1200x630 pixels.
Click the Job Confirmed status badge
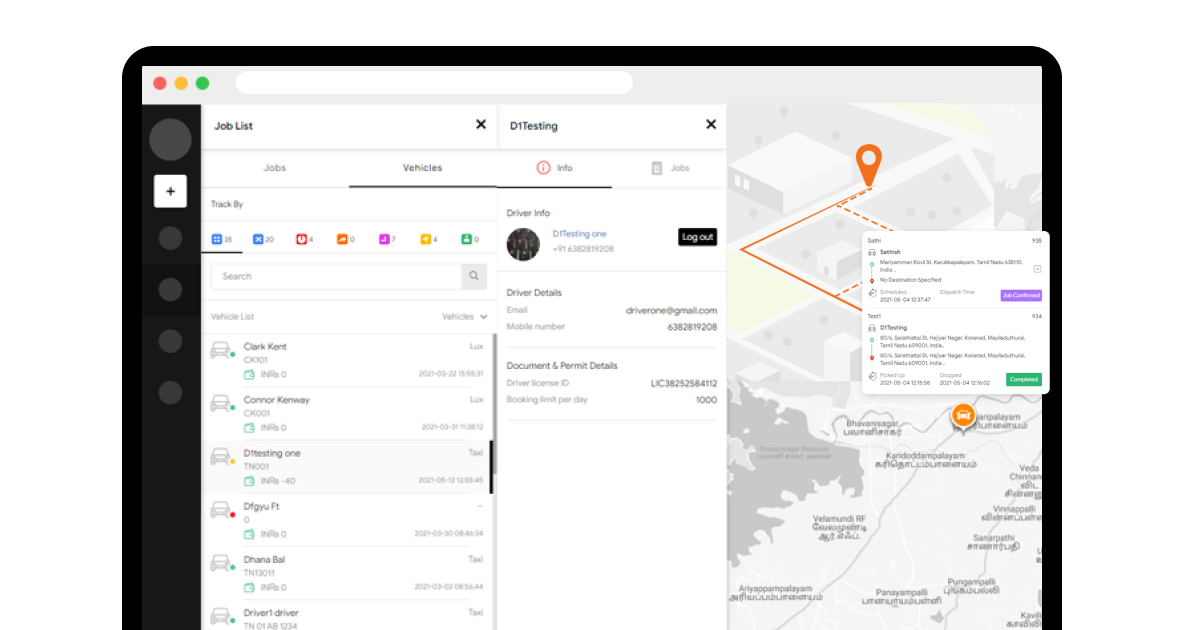pyautogui.click(x=1021, y=296)
